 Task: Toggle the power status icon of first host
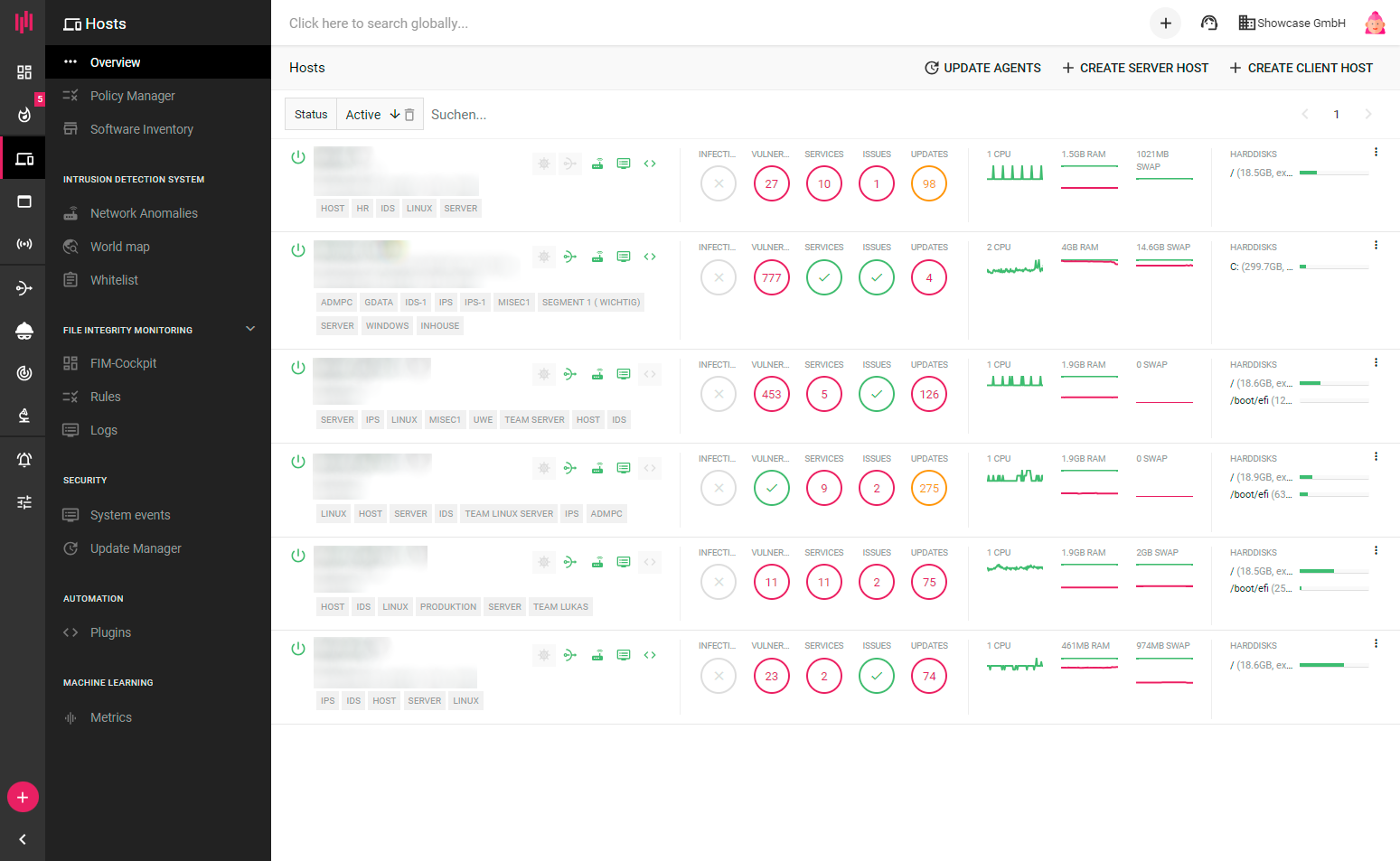pos(298,157)
